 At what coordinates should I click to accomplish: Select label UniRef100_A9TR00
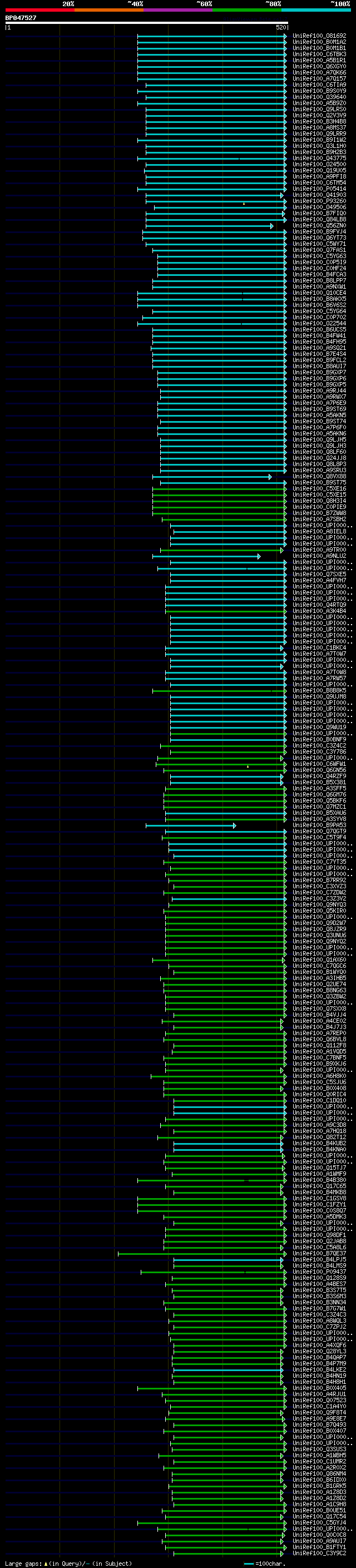point(319,550)
